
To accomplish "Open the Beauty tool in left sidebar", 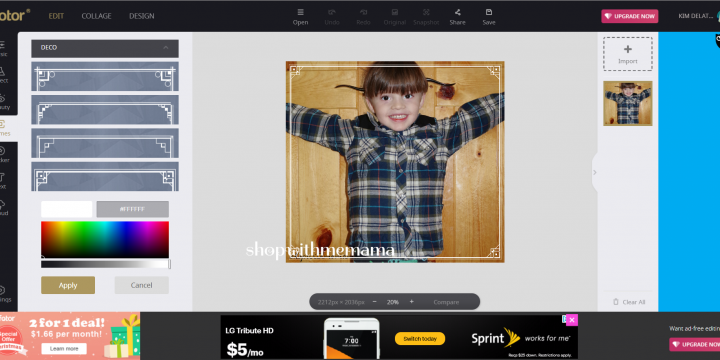I will point(4,101).
